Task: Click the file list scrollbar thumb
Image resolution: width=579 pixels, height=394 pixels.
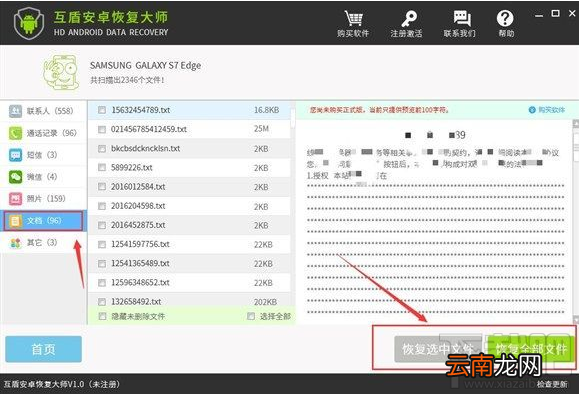Action: pos(293,117)
